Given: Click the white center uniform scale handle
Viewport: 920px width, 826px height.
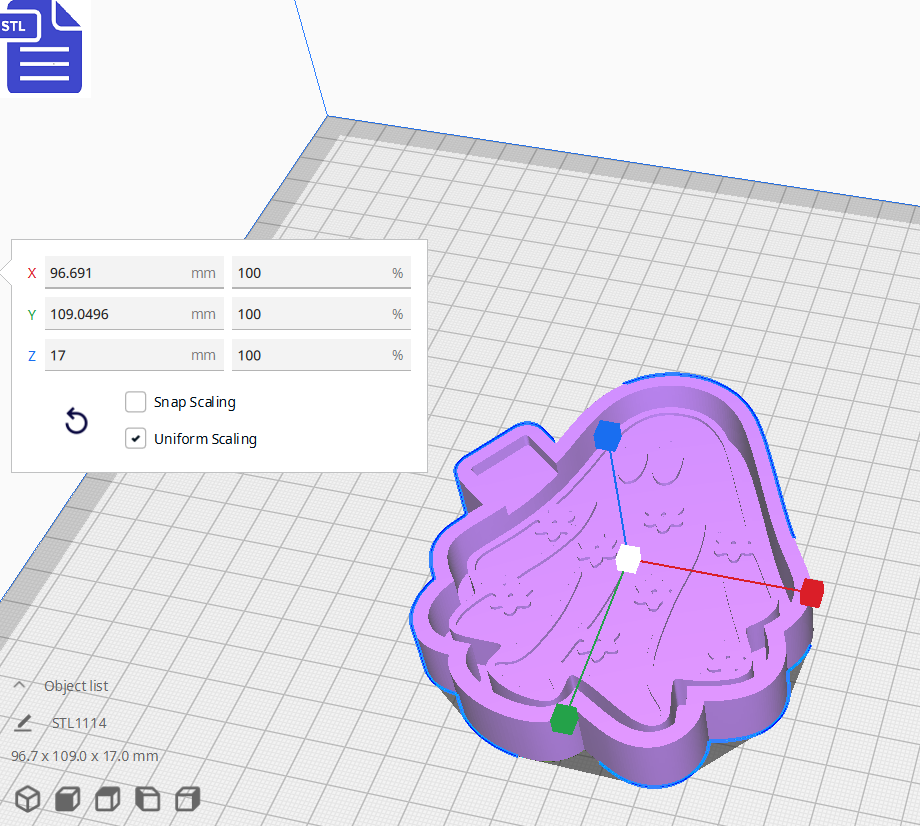Looking at the screenshot, I should pyautogui.click(x=630, y=560).
